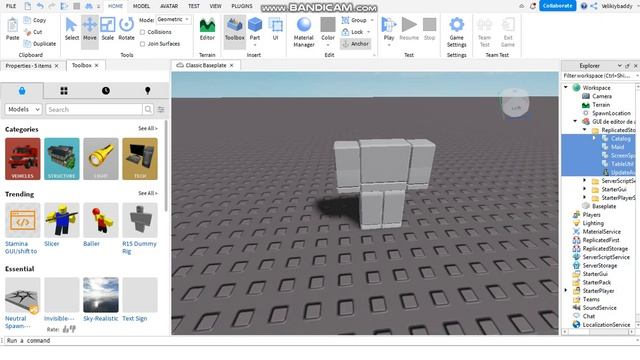Open the Toolbox Creations tab
This screenshot has width=640, height=360.
(x=148, y=91)
